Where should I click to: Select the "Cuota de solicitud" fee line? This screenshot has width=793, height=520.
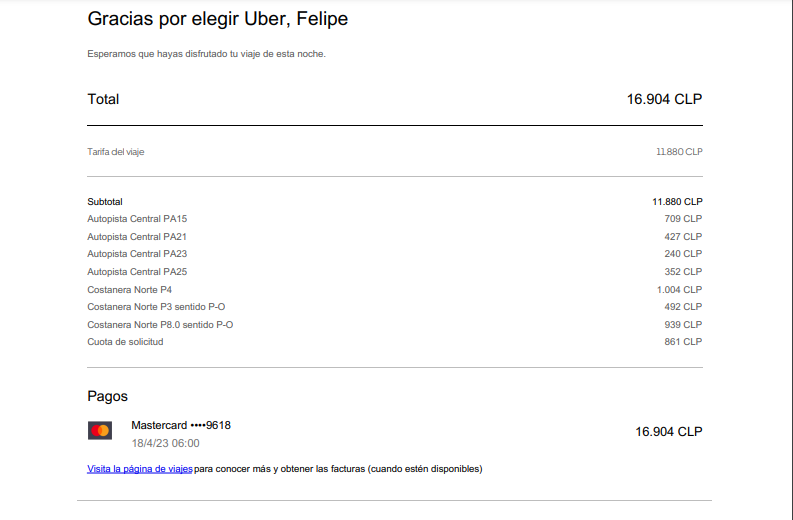point(125,342)
